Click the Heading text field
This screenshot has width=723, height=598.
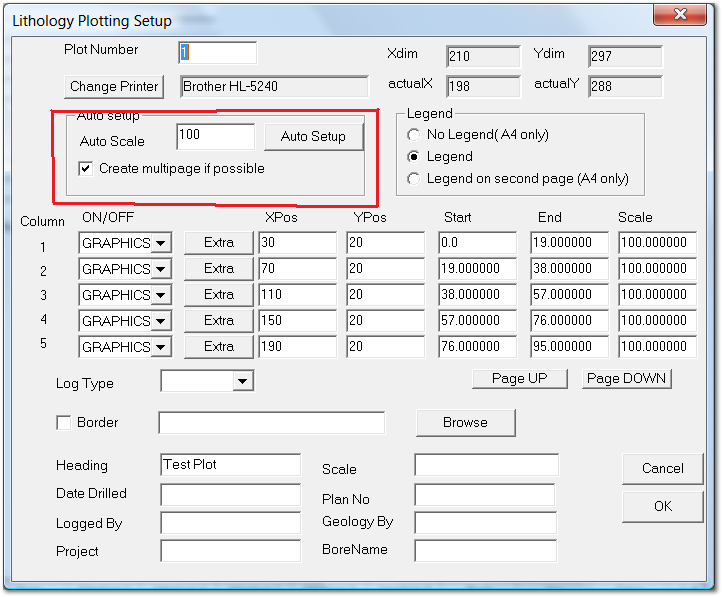pos(230,465)
